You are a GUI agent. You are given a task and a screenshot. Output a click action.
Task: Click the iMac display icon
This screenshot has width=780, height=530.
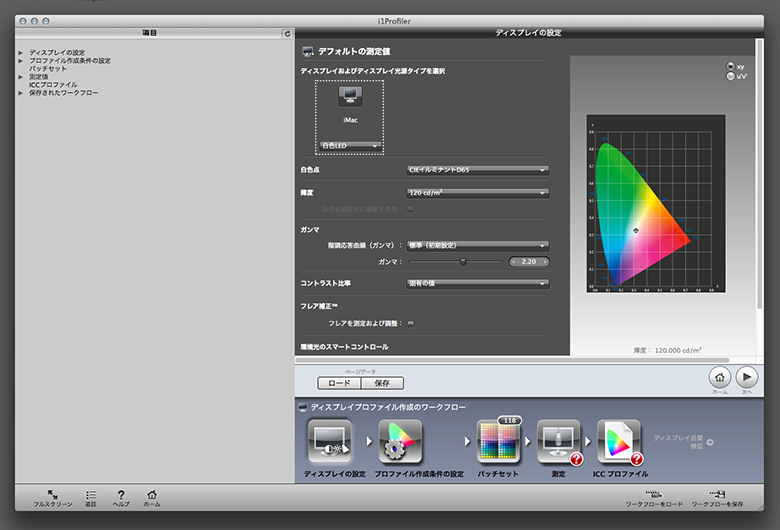click(350, 97)
